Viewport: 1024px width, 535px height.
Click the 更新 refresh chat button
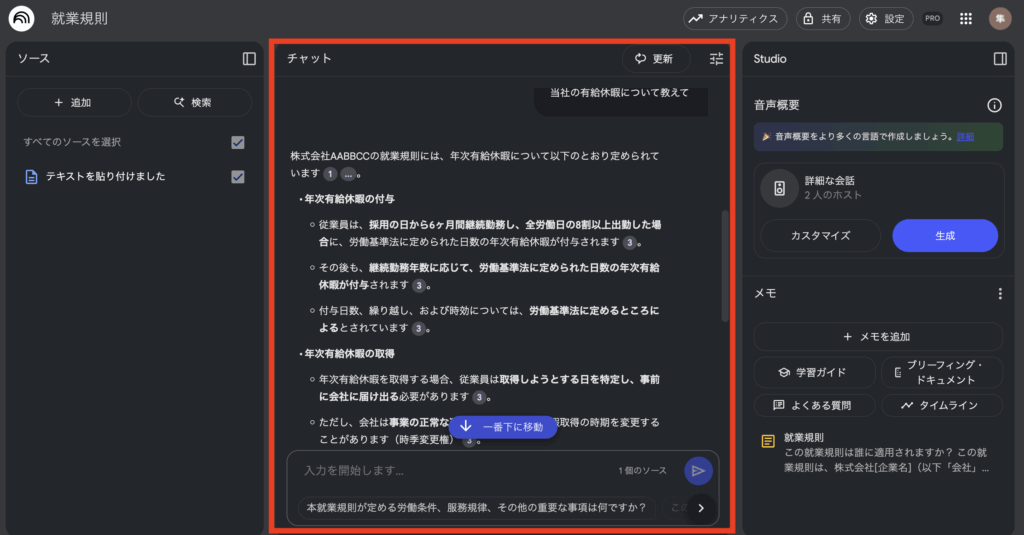click(x=655, y=59)
